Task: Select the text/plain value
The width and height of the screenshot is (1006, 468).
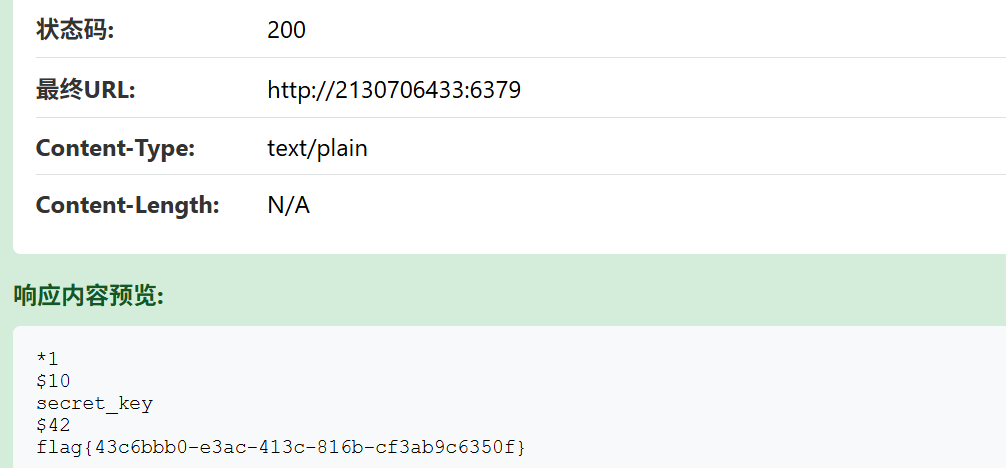Action: [317, 149]
